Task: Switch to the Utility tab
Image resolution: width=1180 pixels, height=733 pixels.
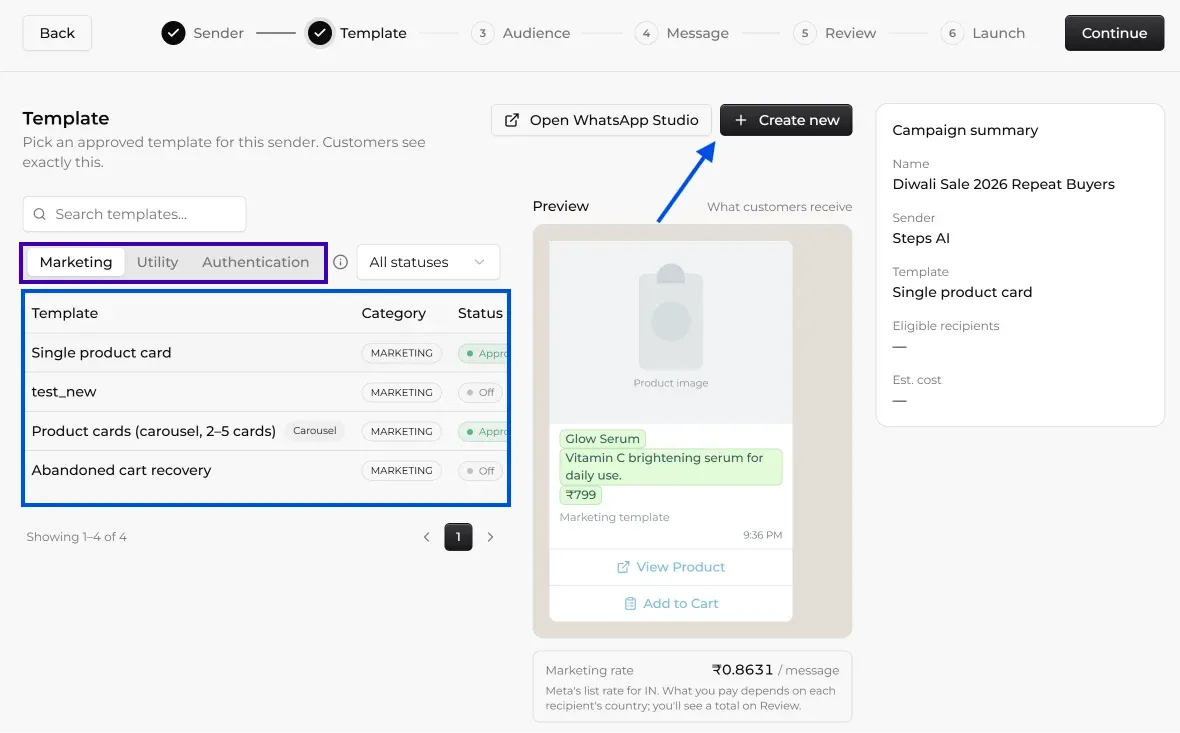Action: coord(157,262)
